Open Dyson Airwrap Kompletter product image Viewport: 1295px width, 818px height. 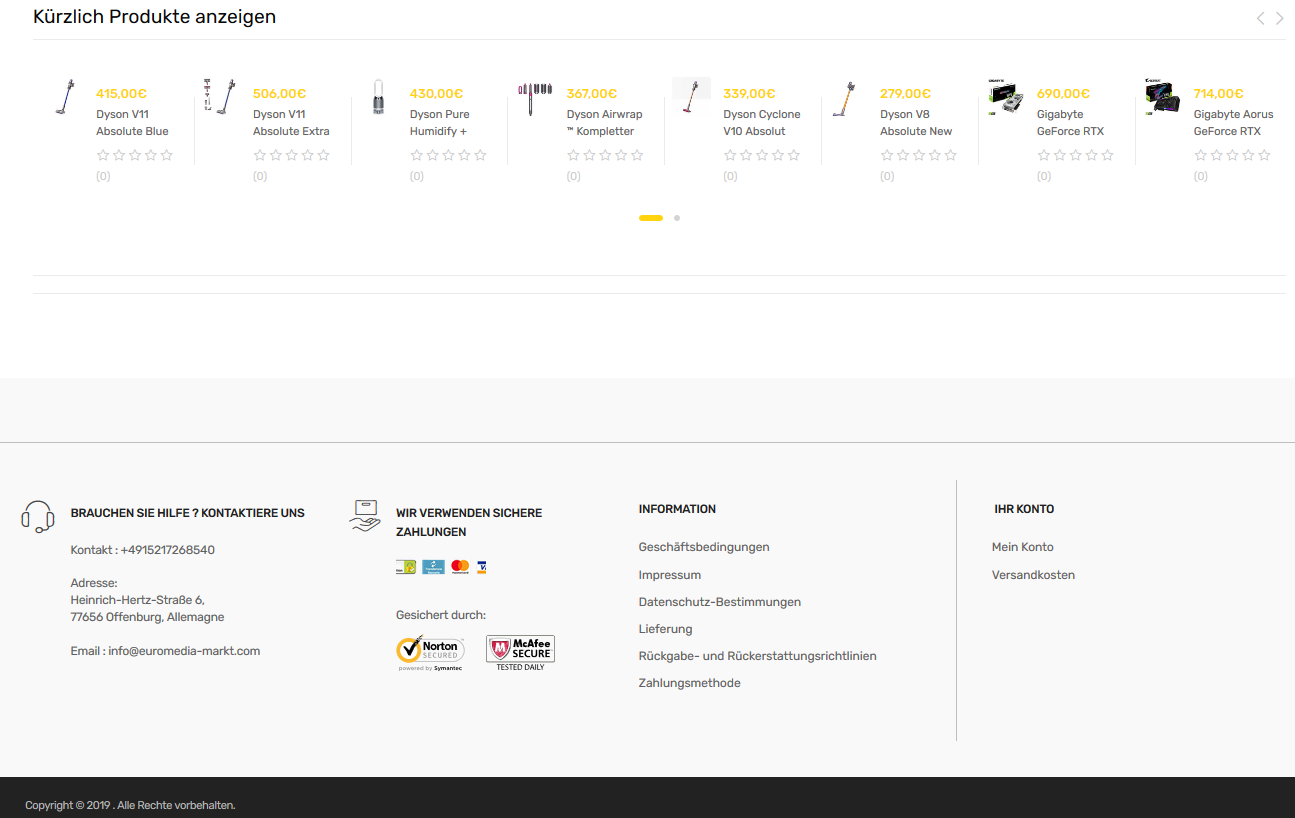click(x=535, y=97)
